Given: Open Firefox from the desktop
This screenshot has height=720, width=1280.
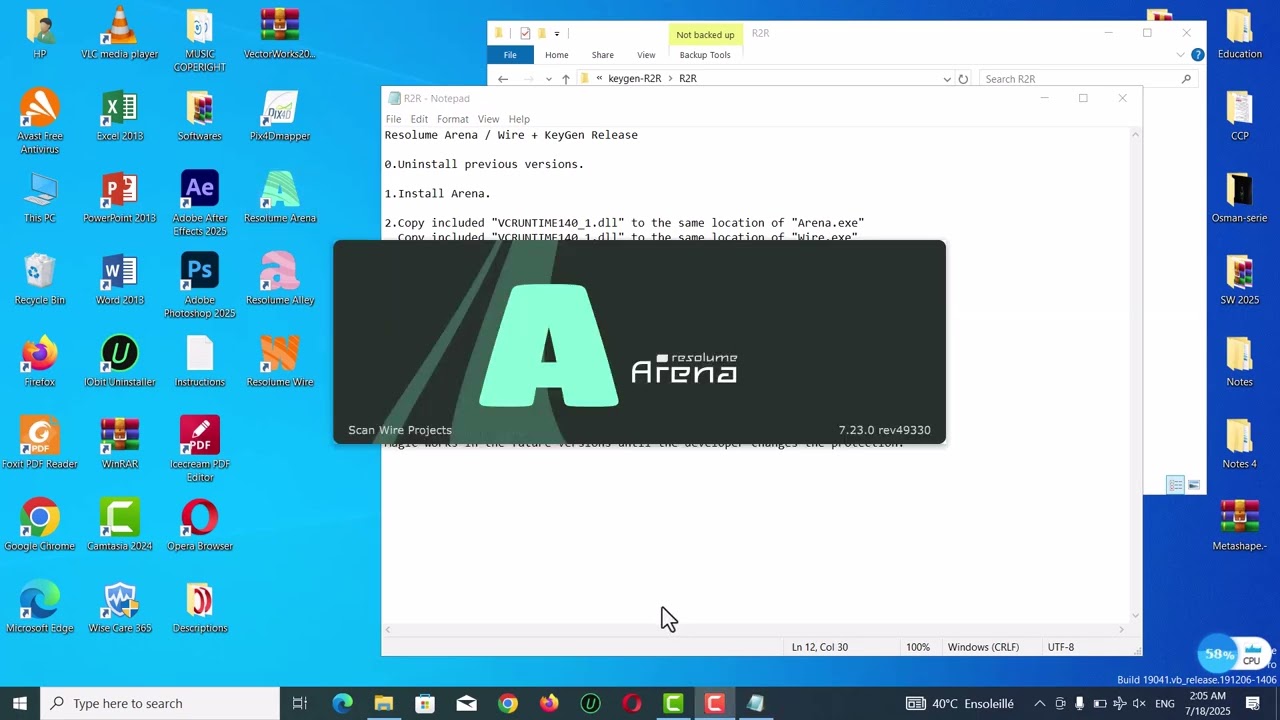Looking at the screenshot, I should pos(40,362).
